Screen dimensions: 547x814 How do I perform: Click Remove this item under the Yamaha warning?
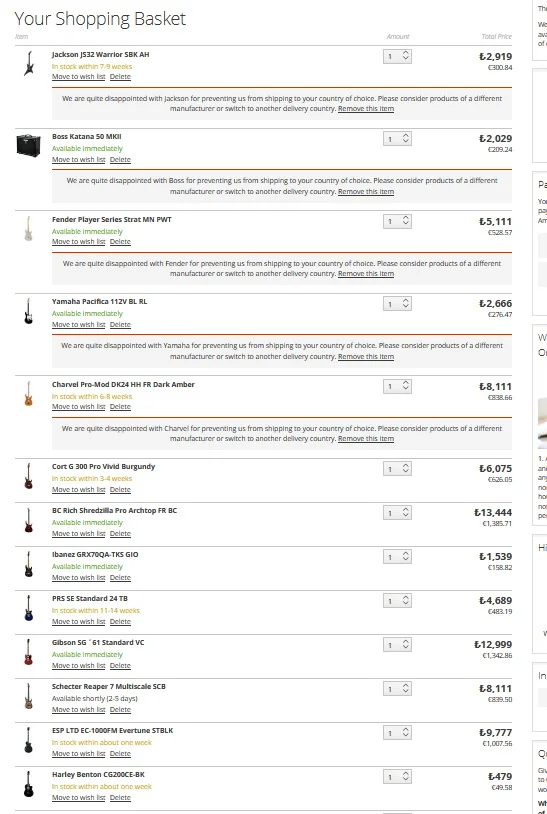[366, 357]
